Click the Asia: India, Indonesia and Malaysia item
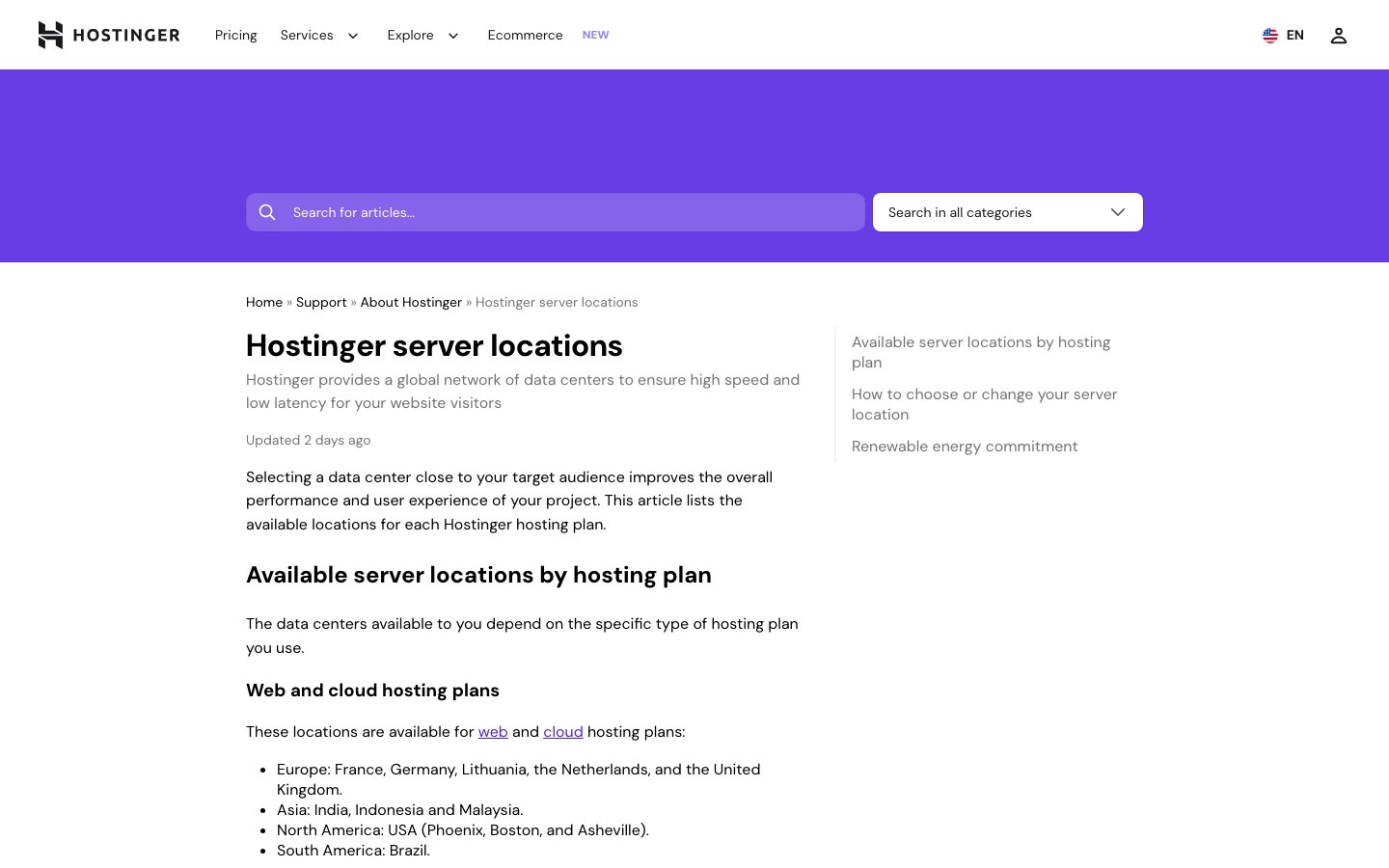The image size is (1389, 868). click(399, 810)
